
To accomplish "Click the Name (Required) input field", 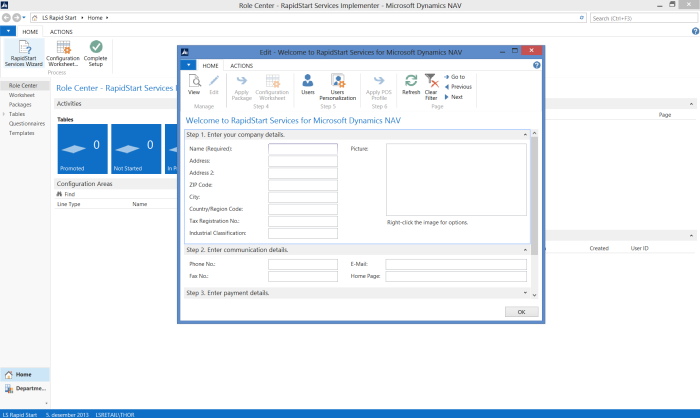I will (303, 149).
